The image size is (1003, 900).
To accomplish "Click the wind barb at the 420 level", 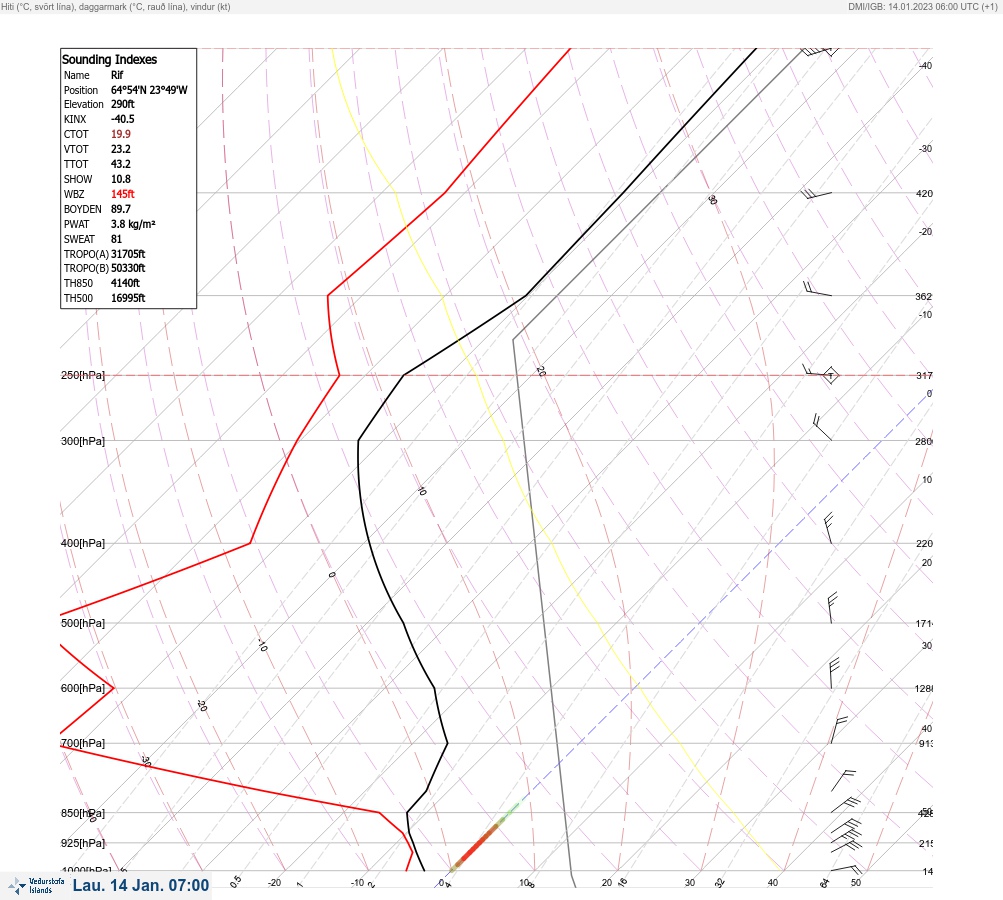I will pyautogui.click(x=816, y=193).
